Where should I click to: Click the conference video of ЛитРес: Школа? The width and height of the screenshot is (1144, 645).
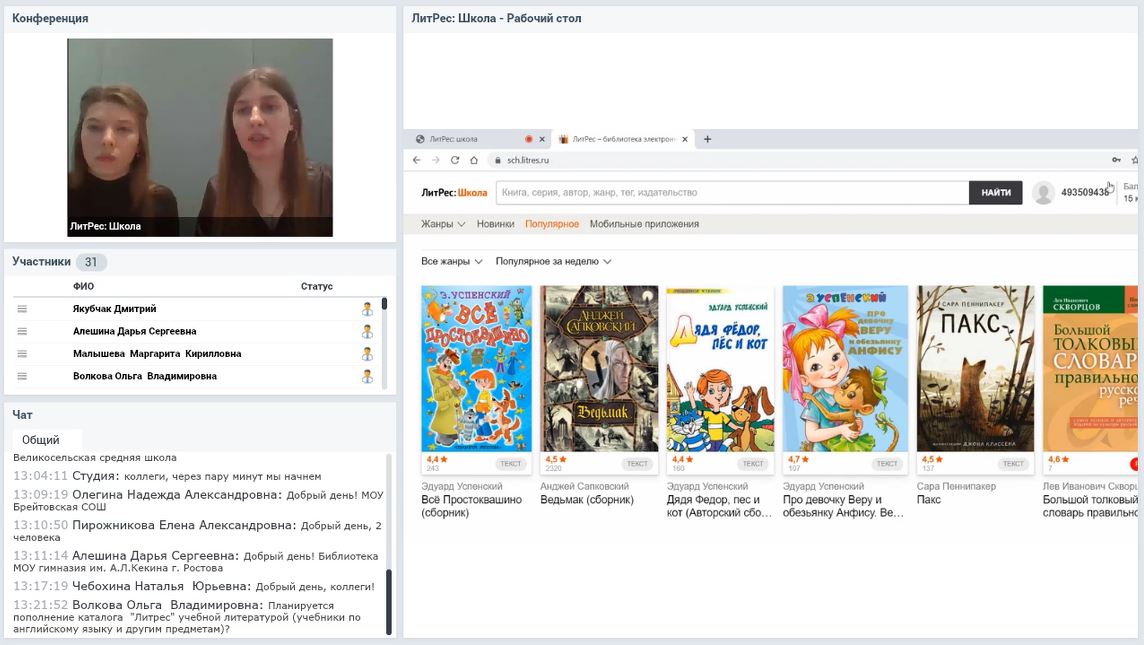click(200, 137)
